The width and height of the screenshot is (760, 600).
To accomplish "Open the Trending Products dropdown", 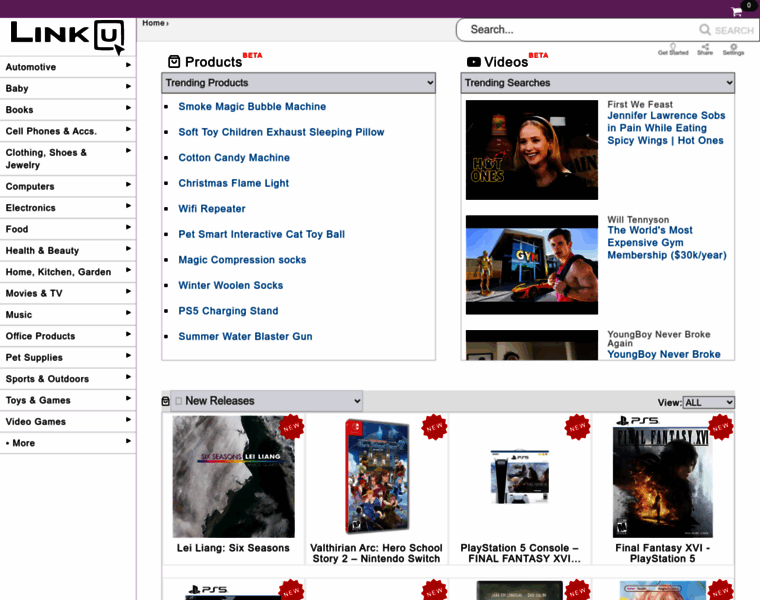I will [298, 83].
